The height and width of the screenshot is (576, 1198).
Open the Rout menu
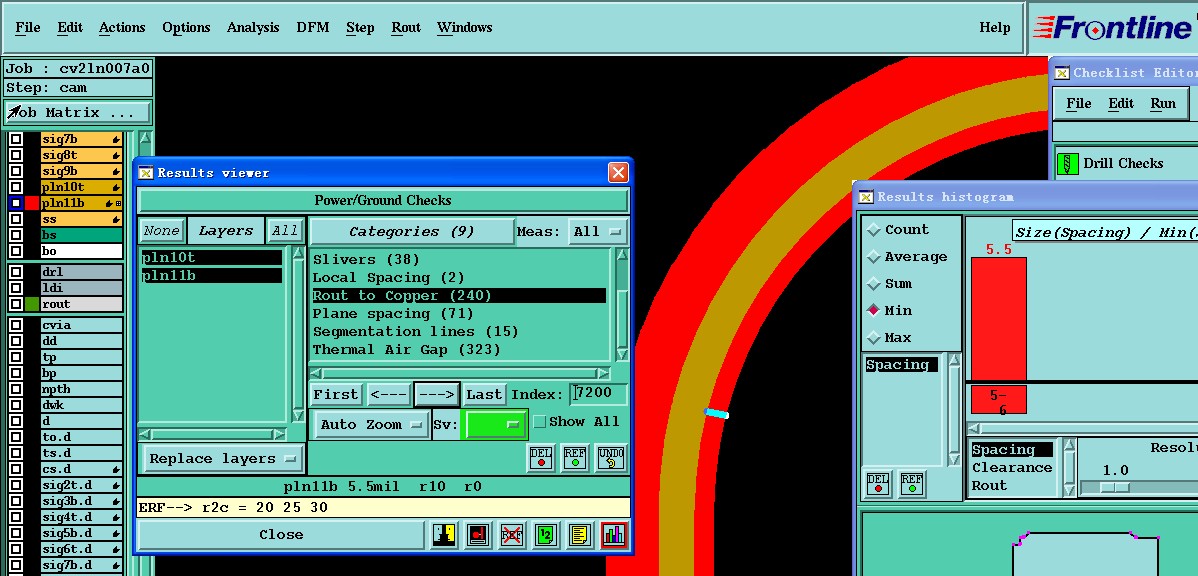coord(406,28)
